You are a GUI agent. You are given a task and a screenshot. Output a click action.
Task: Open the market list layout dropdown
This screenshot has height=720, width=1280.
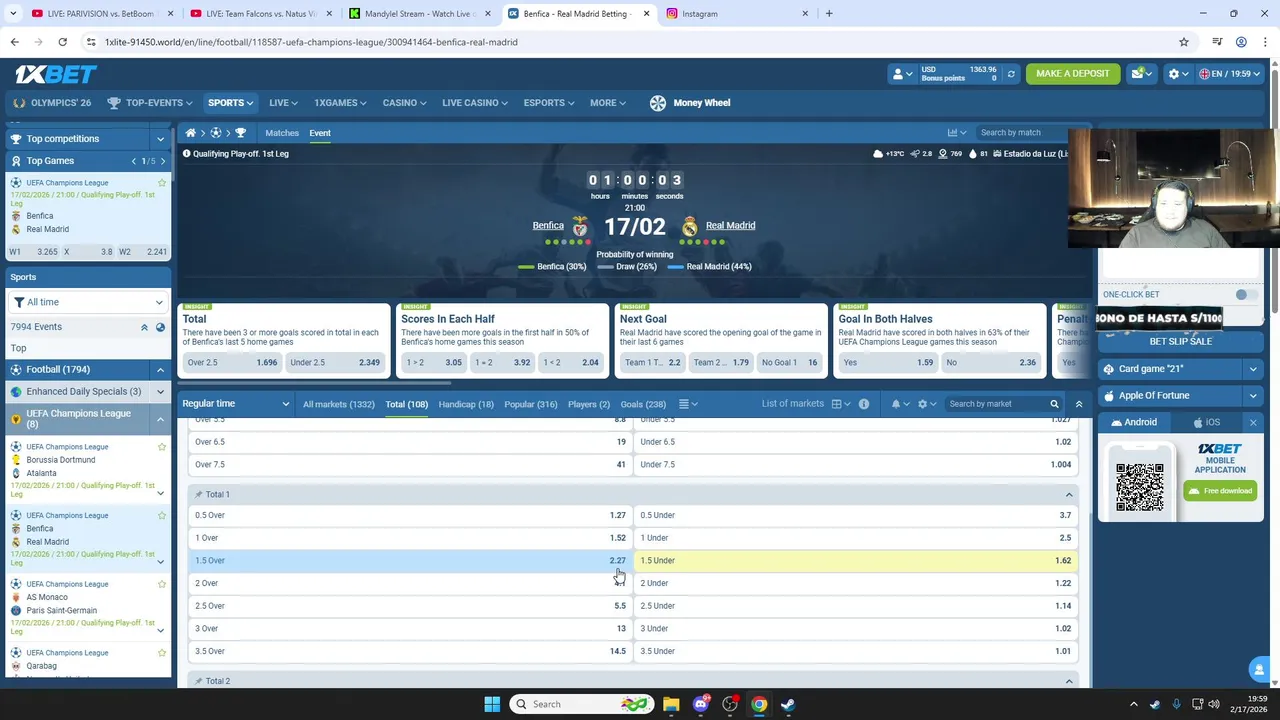coord(840,404)
